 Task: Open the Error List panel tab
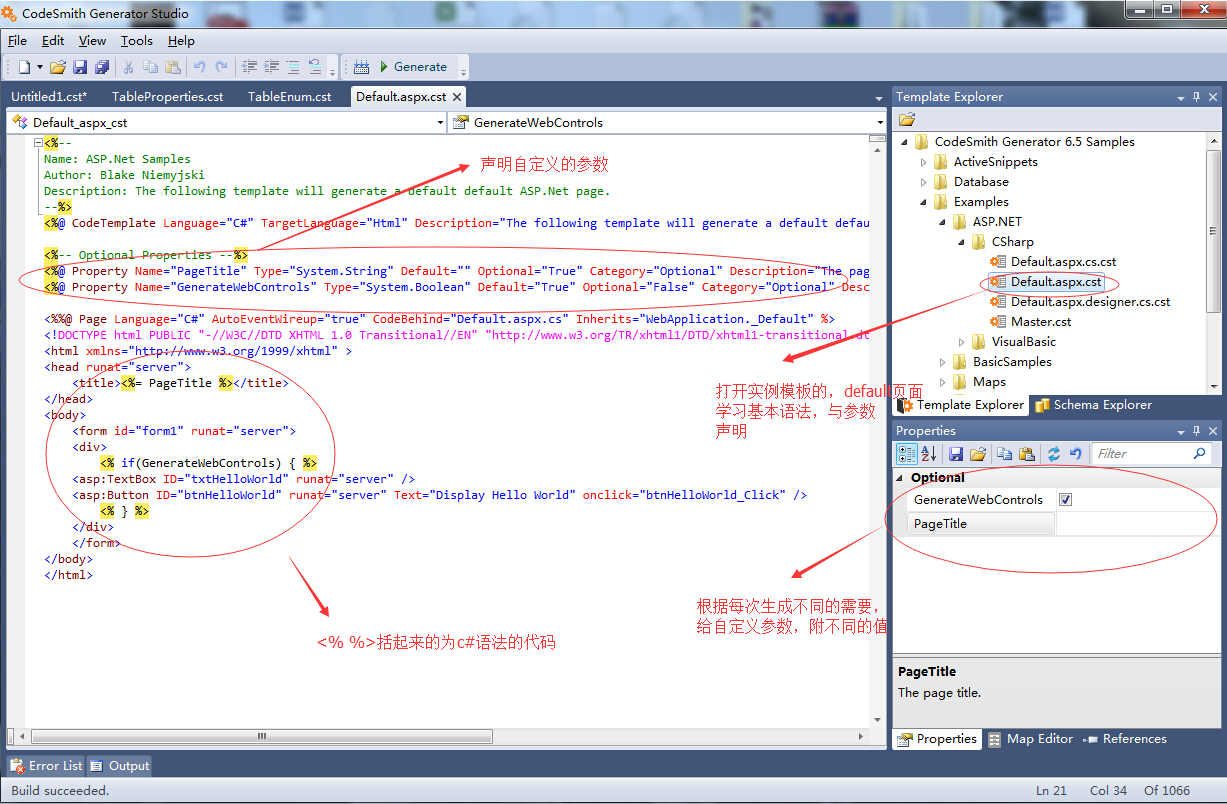click(x=46, y=766)
